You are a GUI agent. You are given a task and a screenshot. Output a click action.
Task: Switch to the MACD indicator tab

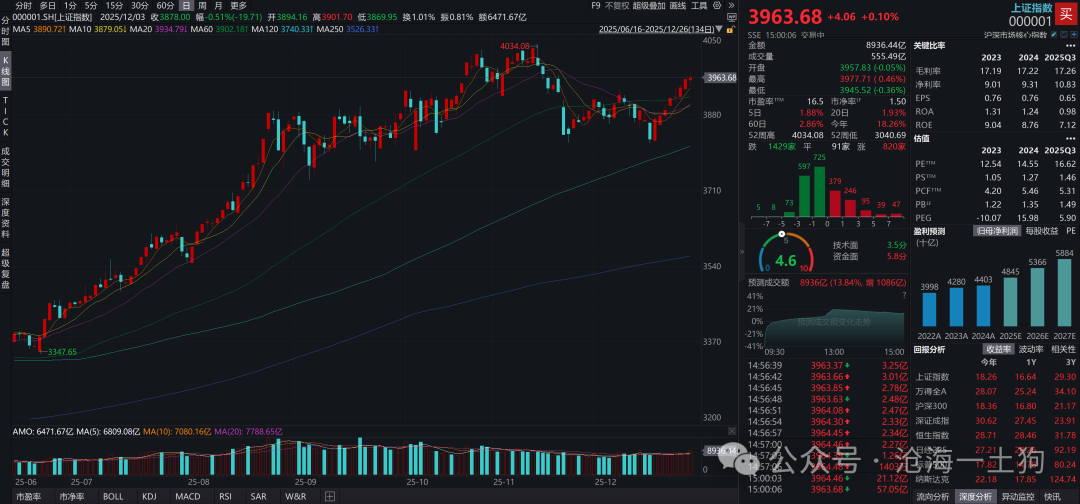coord(187,496)
